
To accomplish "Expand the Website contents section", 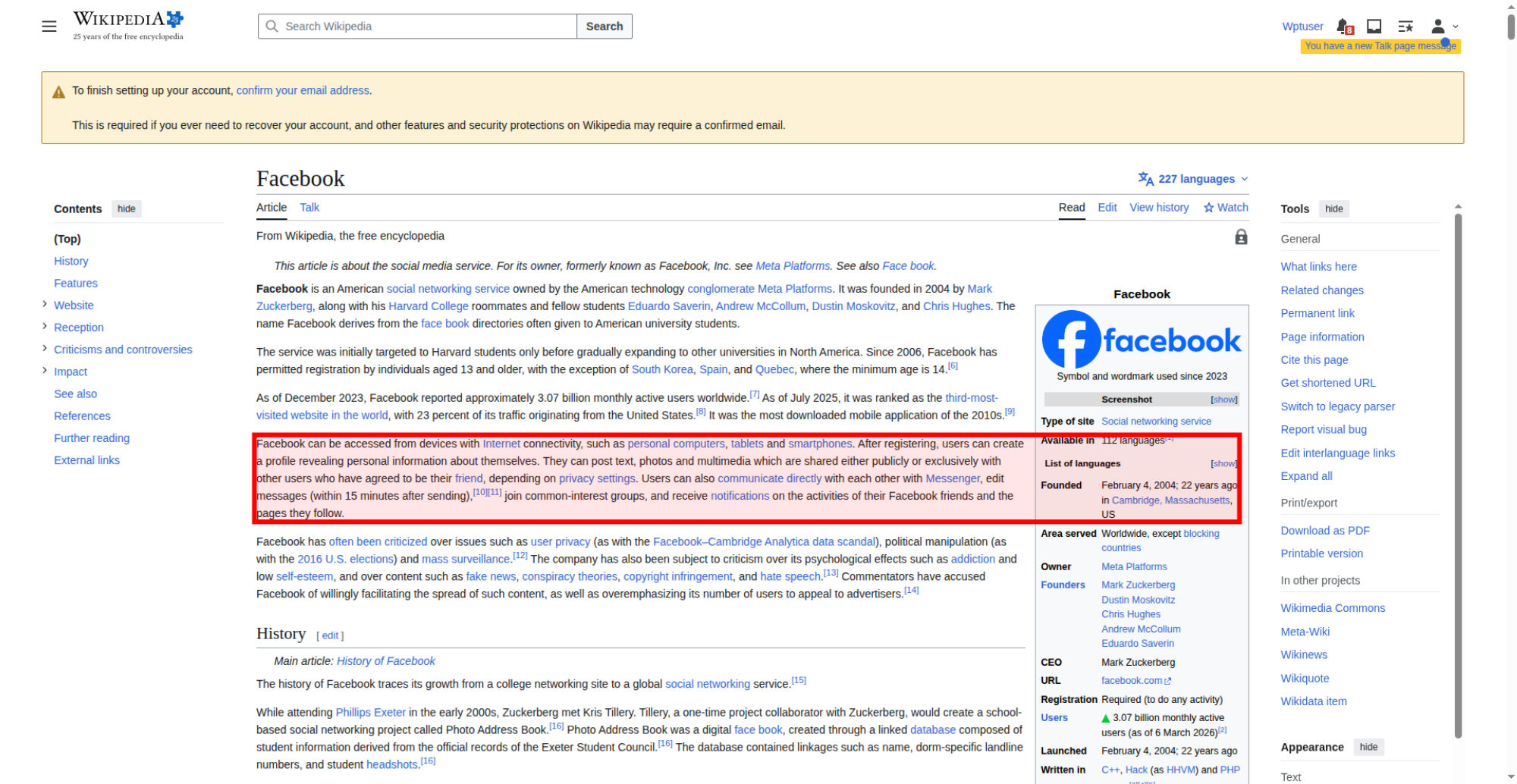I will [45, 305].
